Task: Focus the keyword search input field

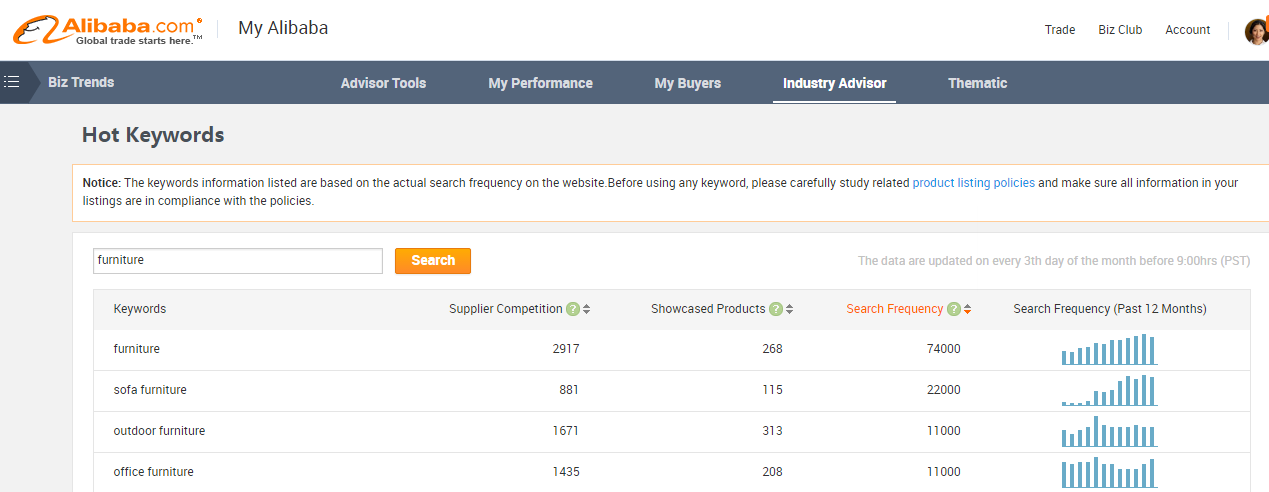Action: (x=238, y=261)
